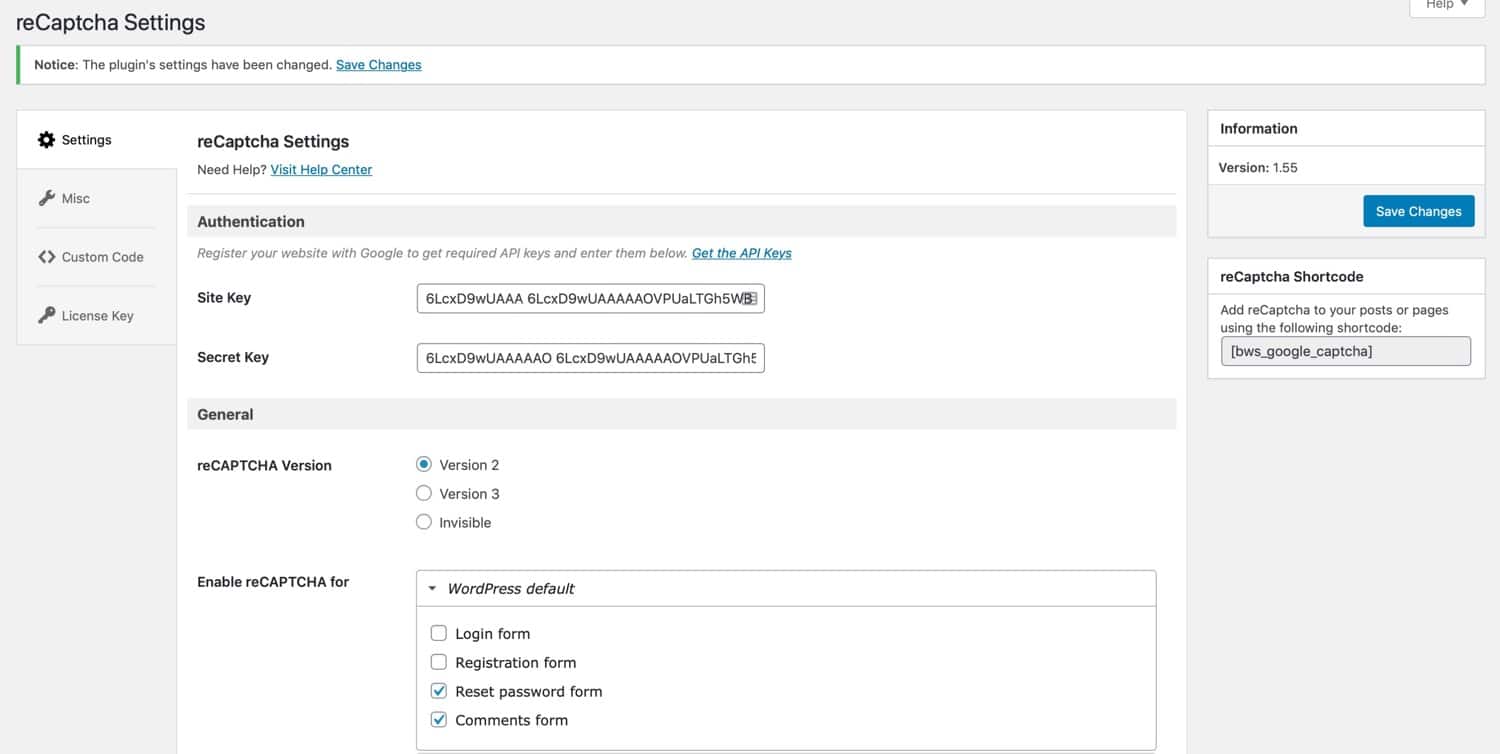Open the License Key tab
The height and width of the screenshot is (754, 1500).
coord(97,315)
